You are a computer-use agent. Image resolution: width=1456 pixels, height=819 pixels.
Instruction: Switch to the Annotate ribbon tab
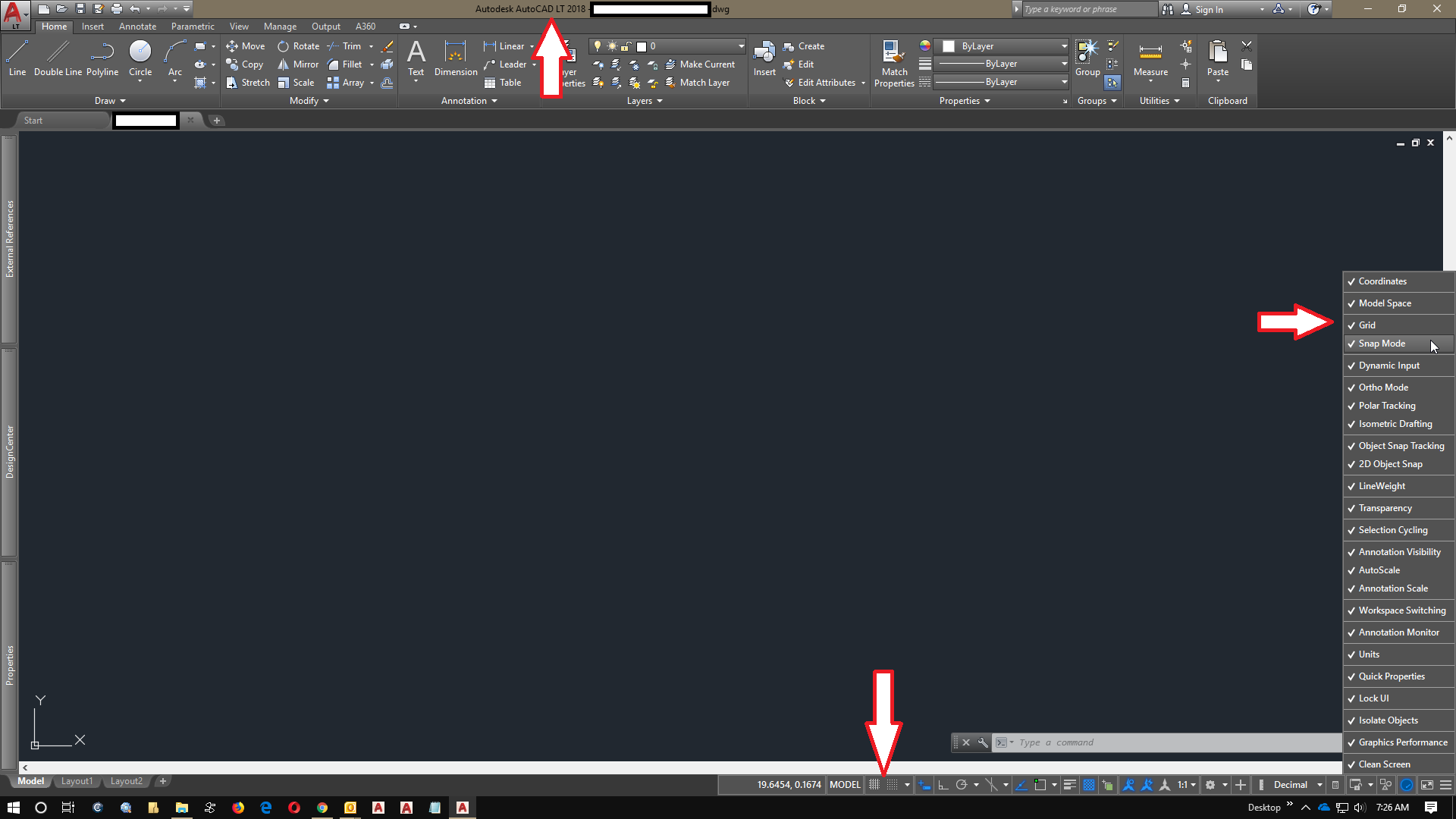tap(137, 27)
